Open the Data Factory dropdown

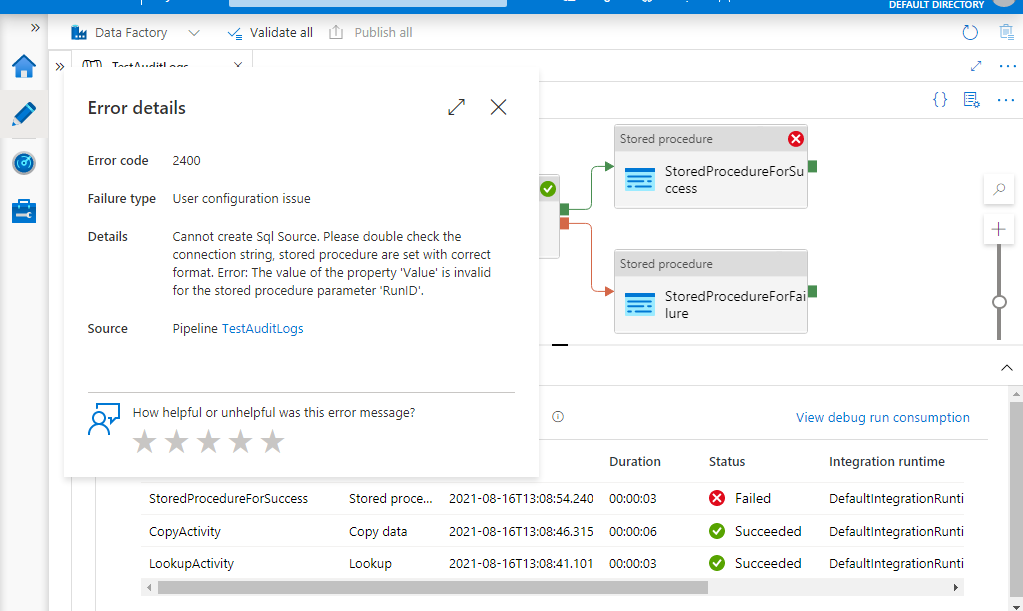coord(196,32)
